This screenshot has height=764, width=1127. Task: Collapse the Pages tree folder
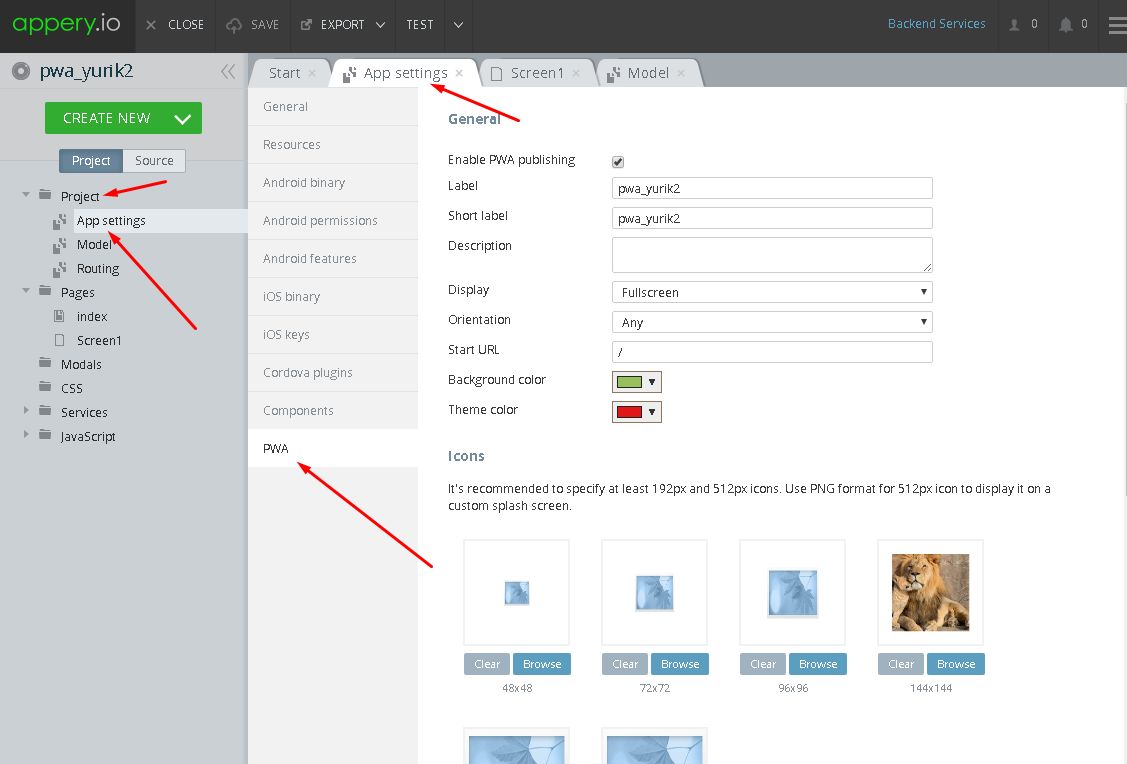(x=26, y=291)
